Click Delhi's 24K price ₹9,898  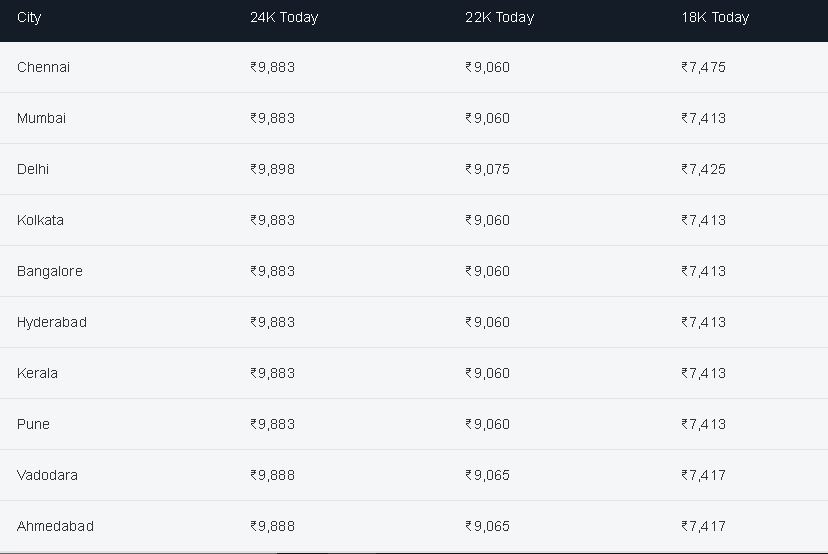coord(272,169)
